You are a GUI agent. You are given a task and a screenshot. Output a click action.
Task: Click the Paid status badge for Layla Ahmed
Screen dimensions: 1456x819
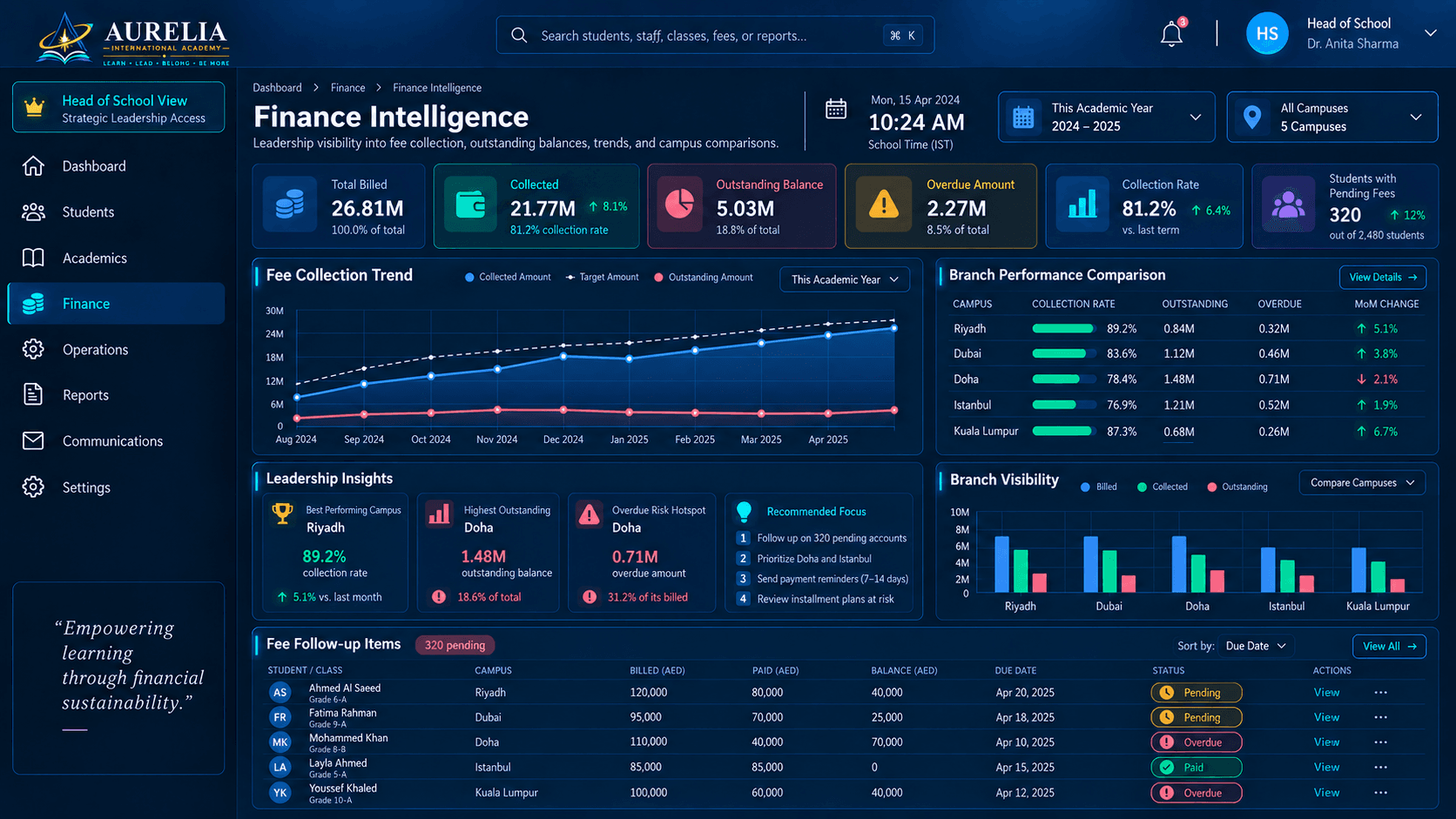click(1196, 768)
